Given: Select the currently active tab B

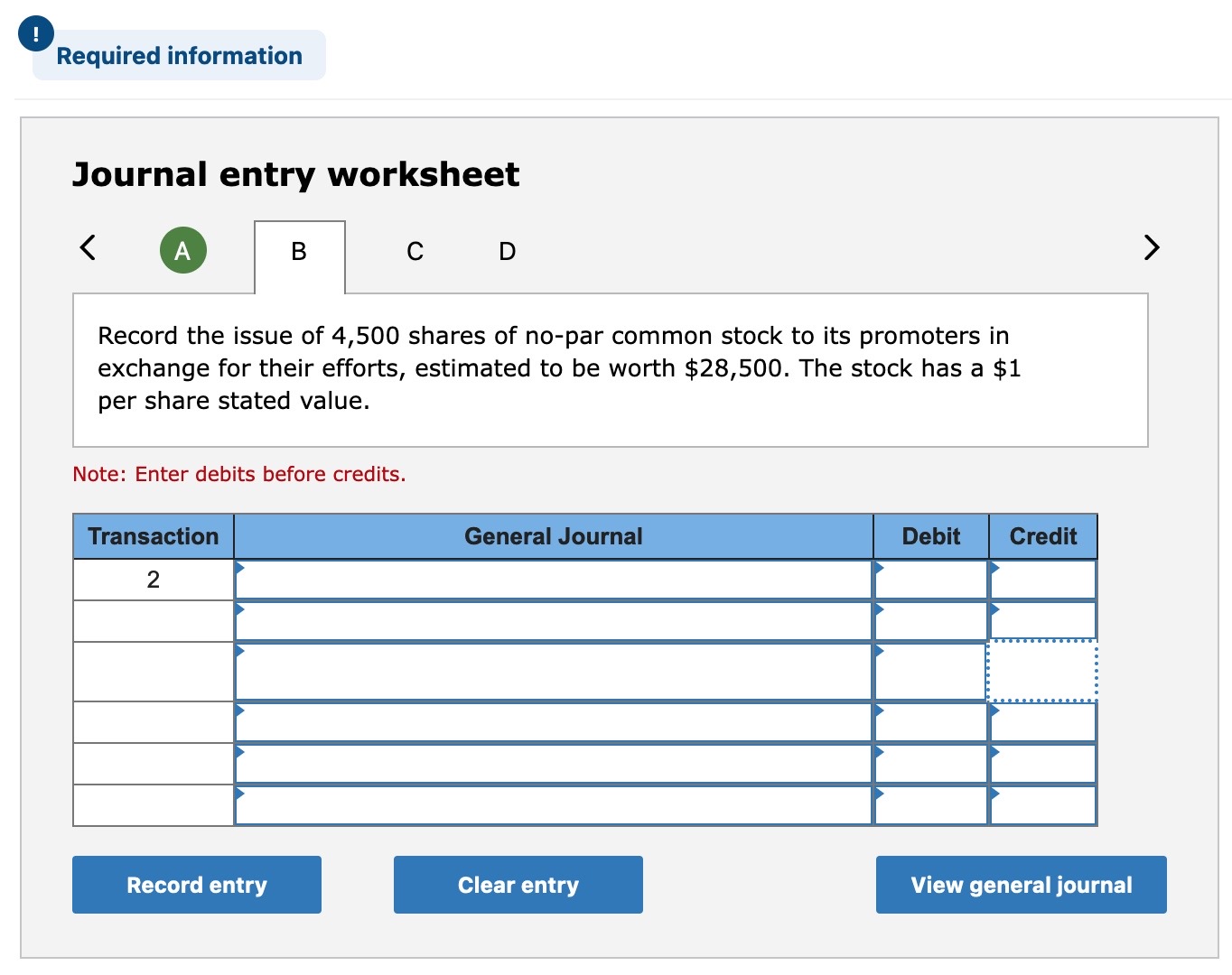Looking at the screenshot, I should pos(298,251).
